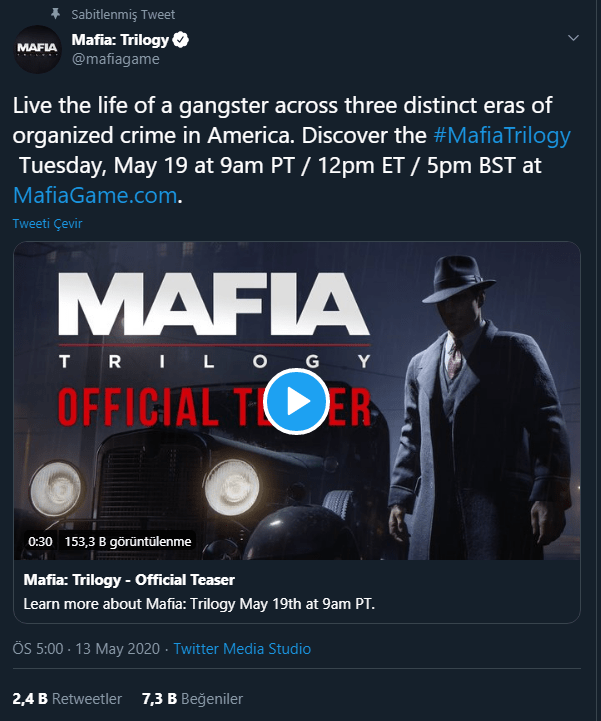View the 2,4 B Retweetler list
Screen dimensions: 601x721
point(67,699)
